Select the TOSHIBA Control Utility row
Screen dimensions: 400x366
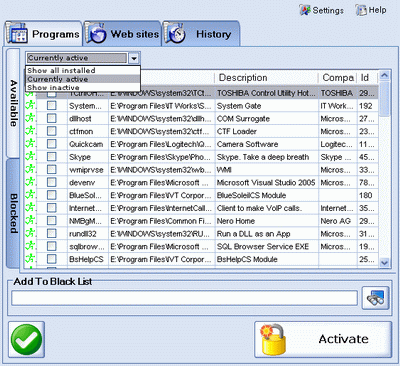202,93
